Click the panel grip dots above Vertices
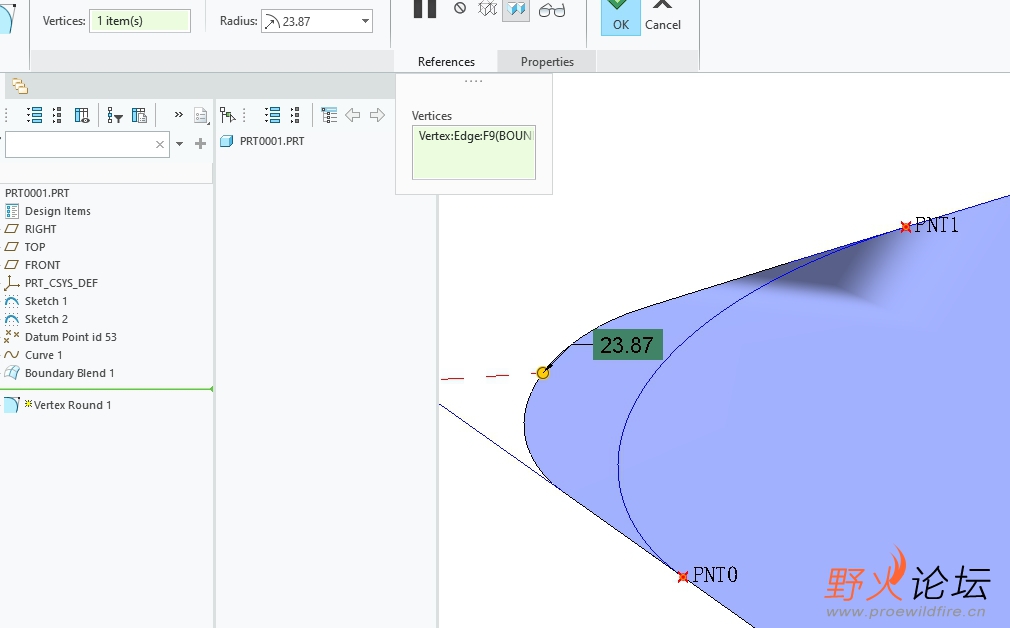Viewport: 1010px width, 628px height. 473,81
